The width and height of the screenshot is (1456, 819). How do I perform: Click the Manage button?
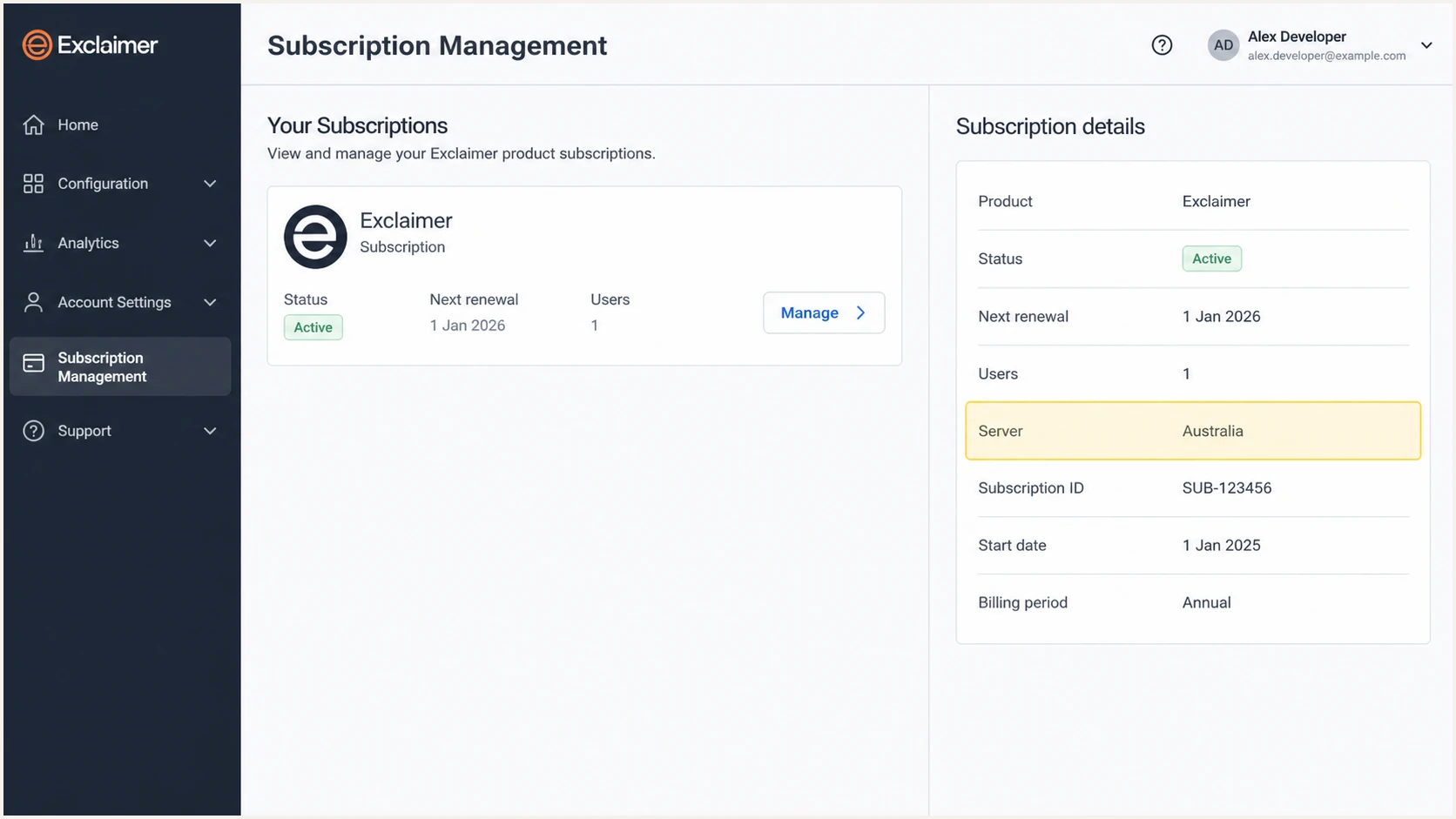[x=824, y=312]
